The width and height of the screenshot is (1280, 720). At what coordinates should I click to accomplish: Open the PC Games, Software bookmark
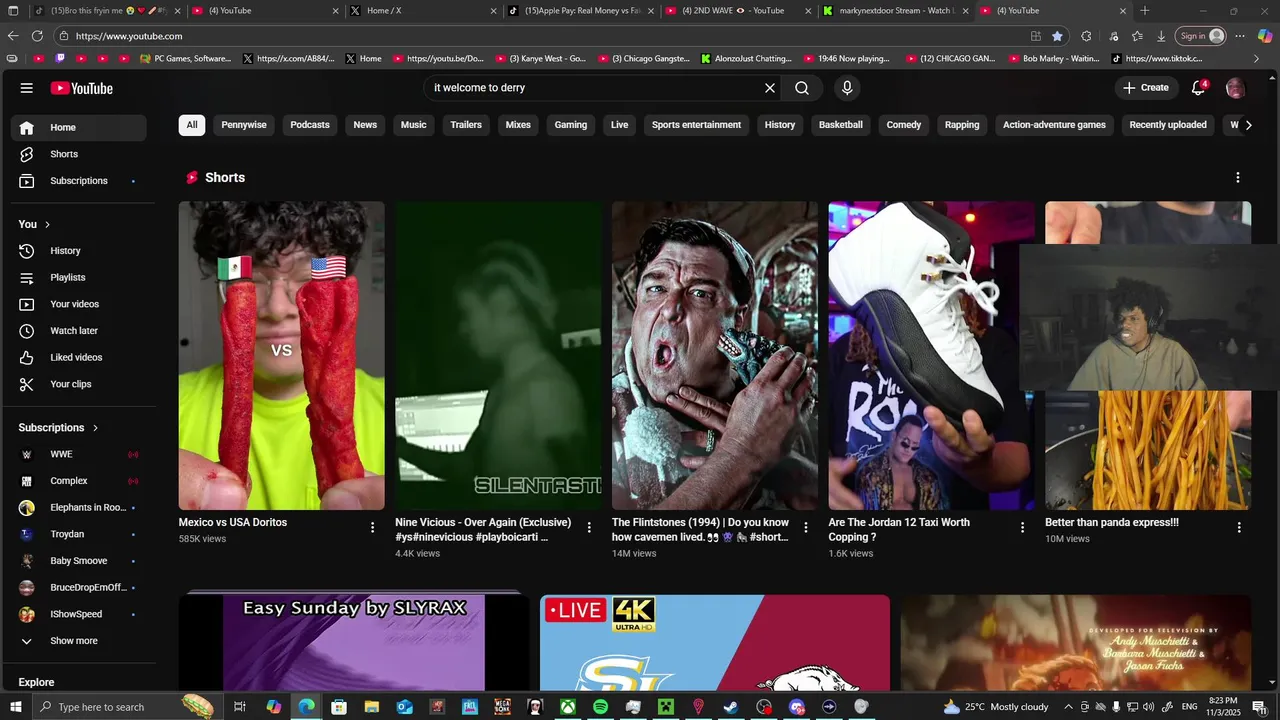[185, 59]
